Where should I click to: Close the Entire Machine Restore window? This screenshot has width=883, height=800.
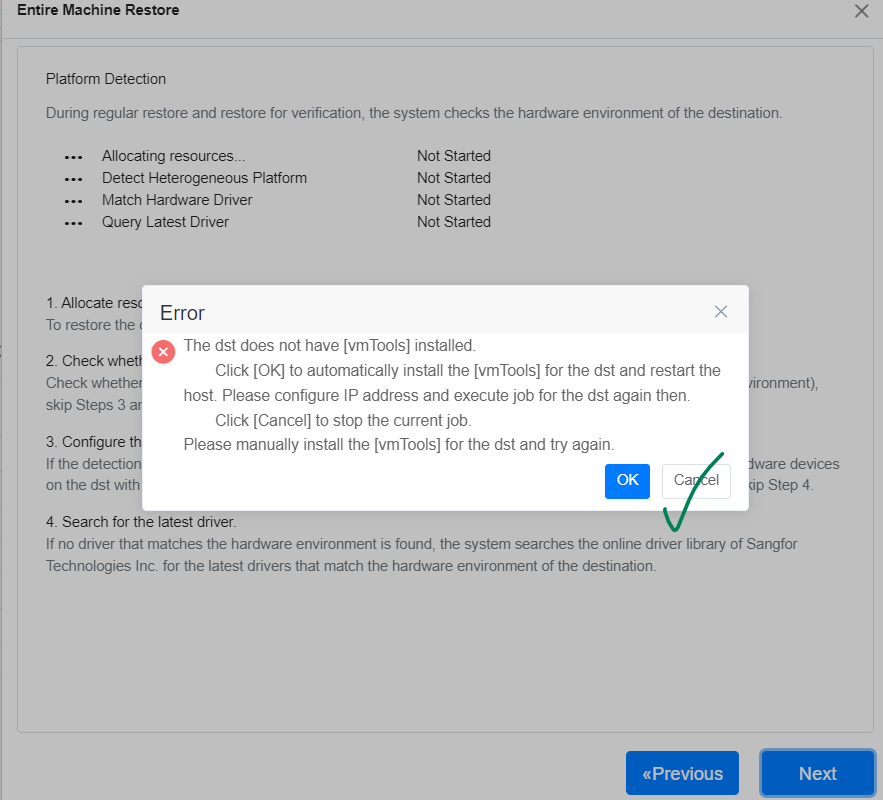pyautogui.click(x=862, y=11)
